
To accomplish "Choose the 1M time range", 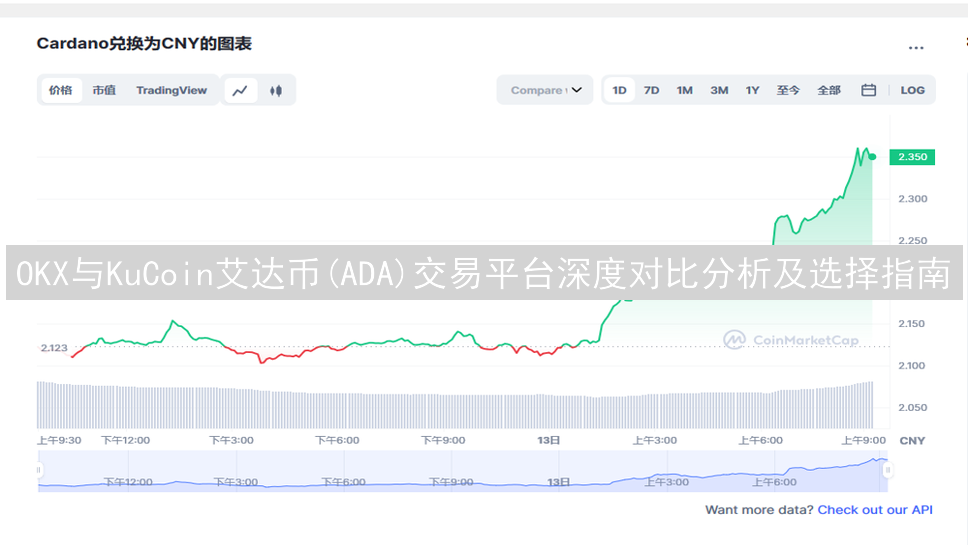I will pos(685,90).
